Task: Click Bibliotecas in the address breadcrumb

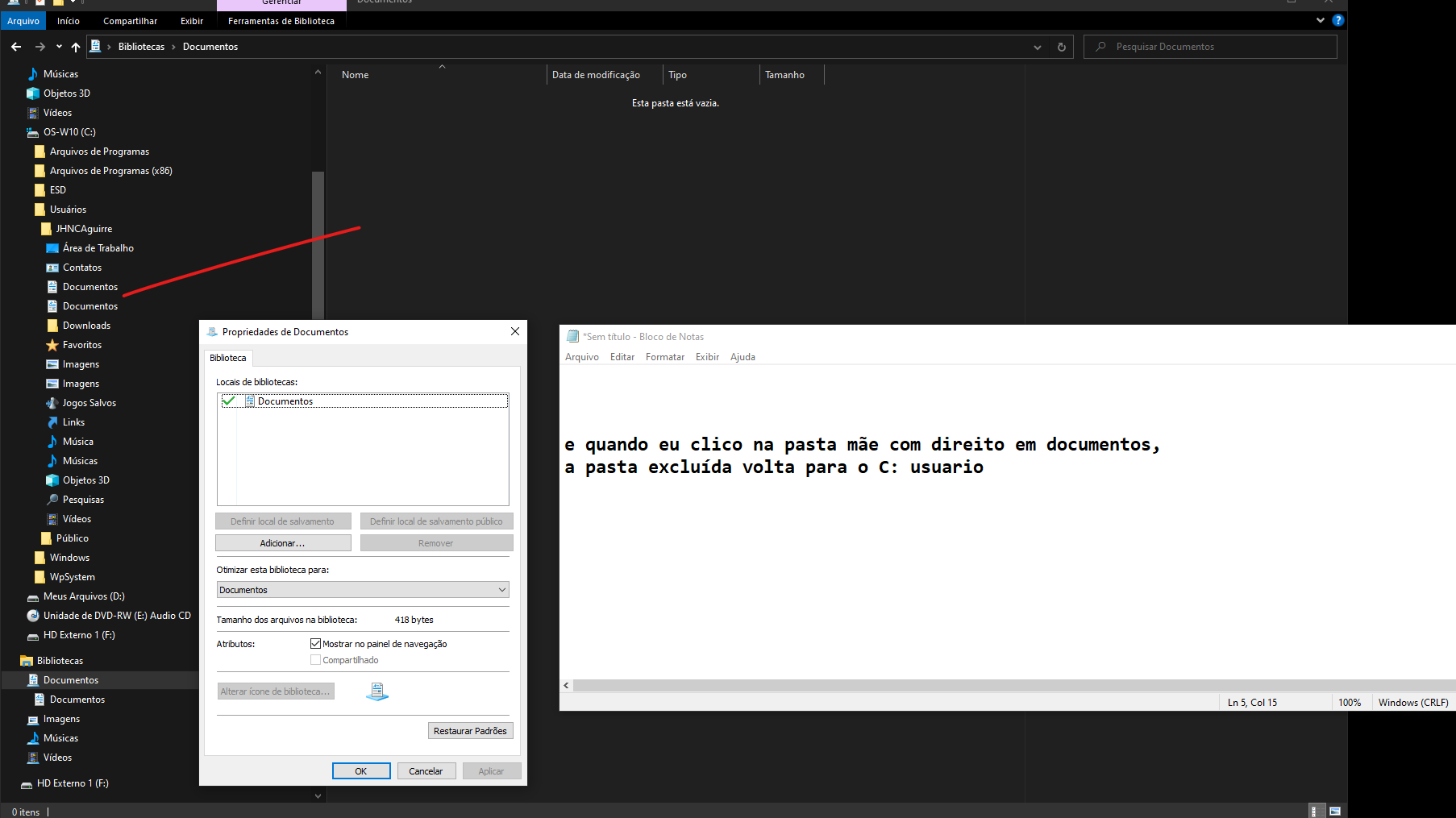Action: 141,47
